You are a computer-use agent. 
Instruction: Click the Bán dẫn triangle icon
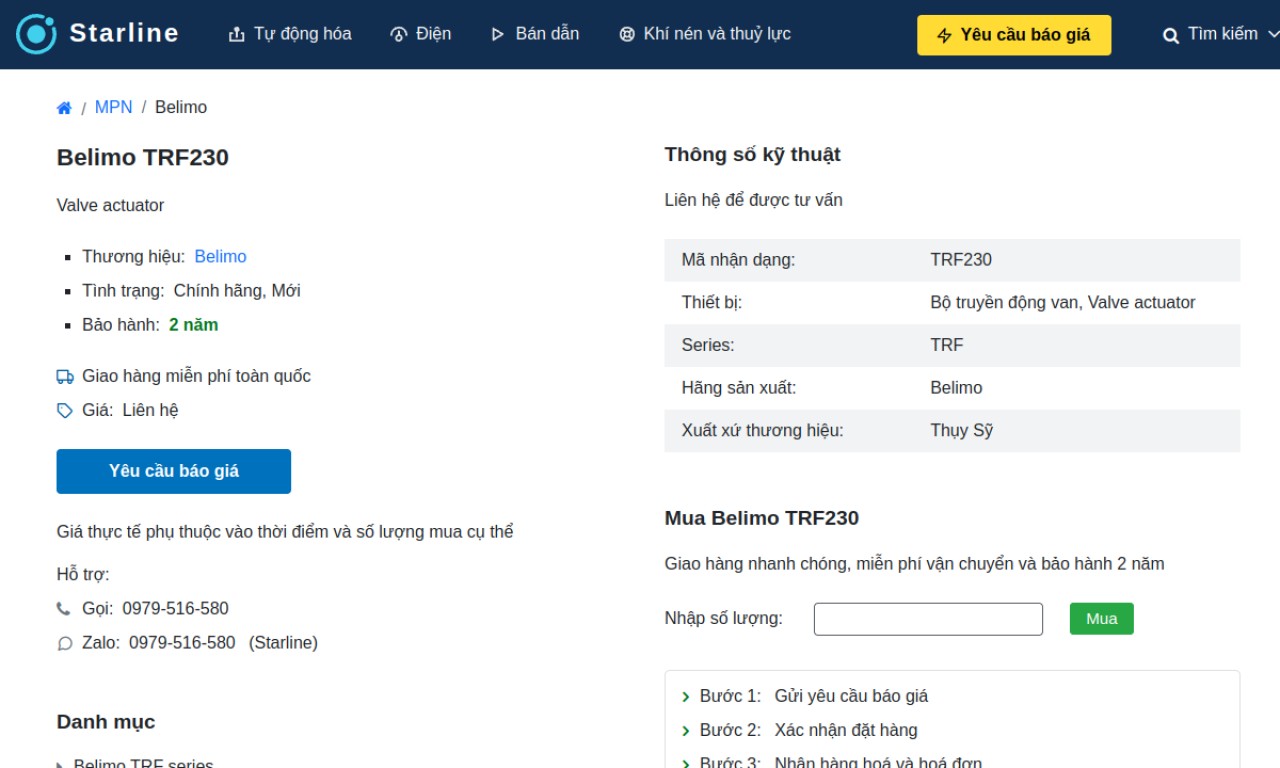point(498,35)
